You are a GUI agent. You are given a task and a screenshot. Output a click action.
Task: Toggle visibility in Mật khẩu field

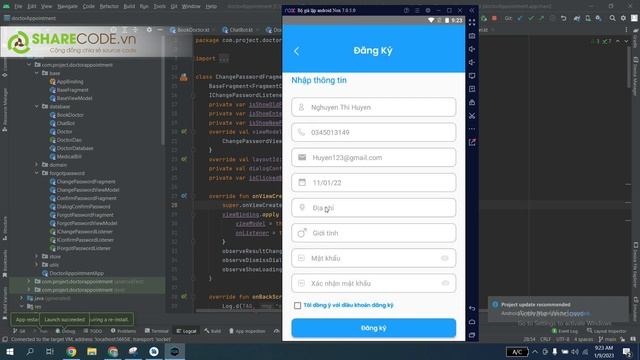tap(444, 258)
